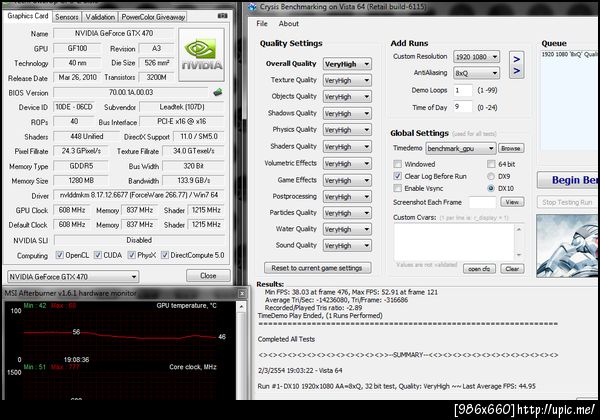Click the upper add-run arrow button
The height and width of the screenshot is (420, 600).
click(517, 59)
